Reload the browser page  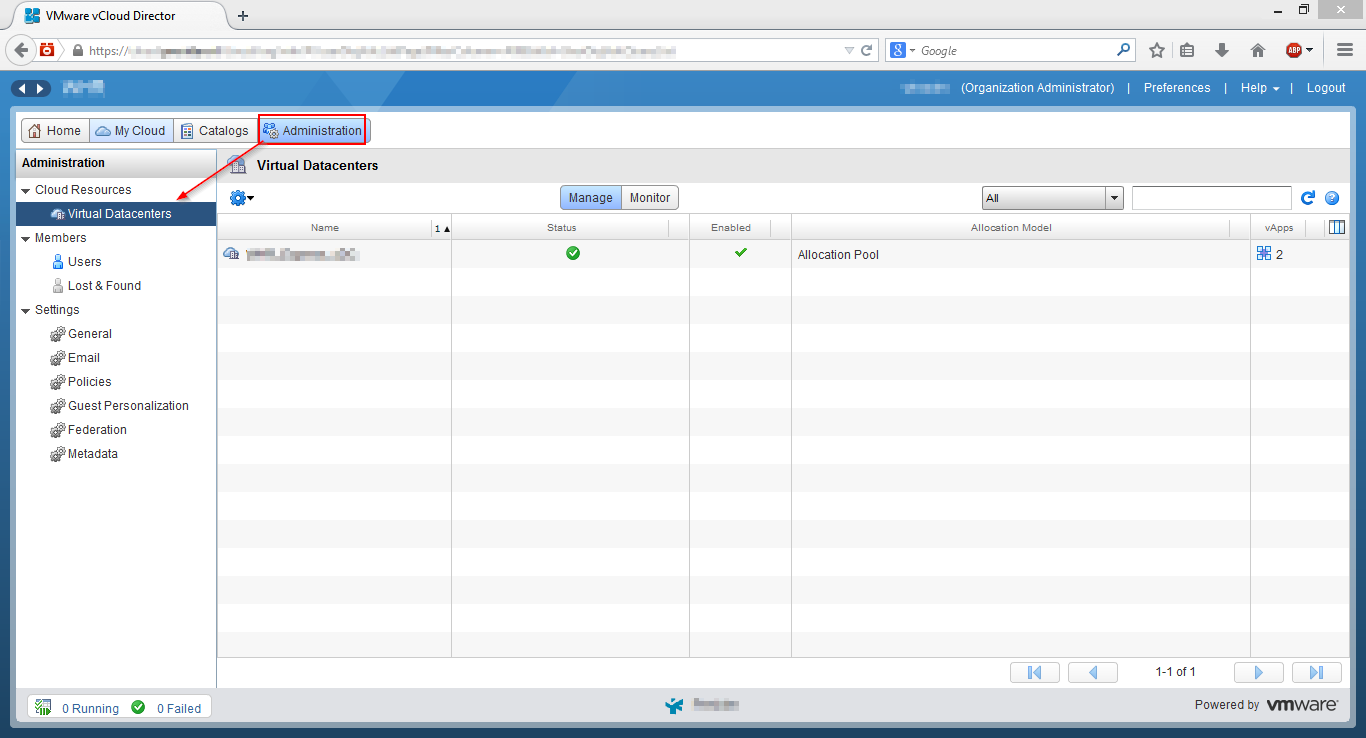point(867,50)
